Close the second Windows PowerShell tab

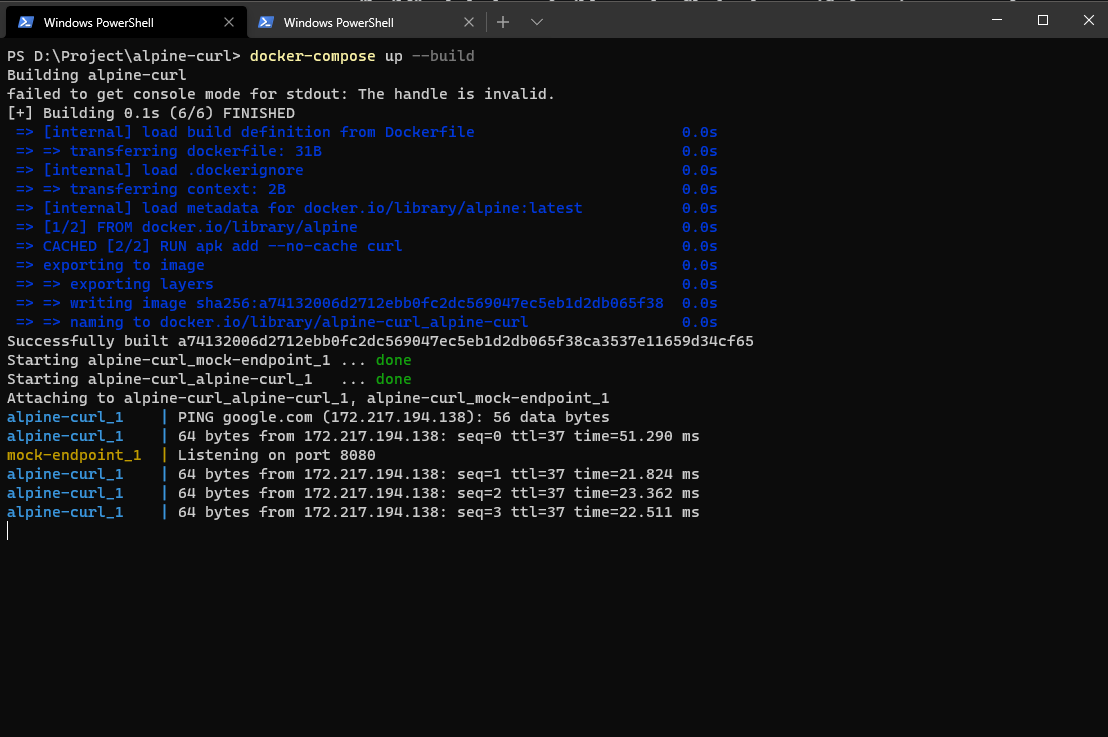coord(468,23)
